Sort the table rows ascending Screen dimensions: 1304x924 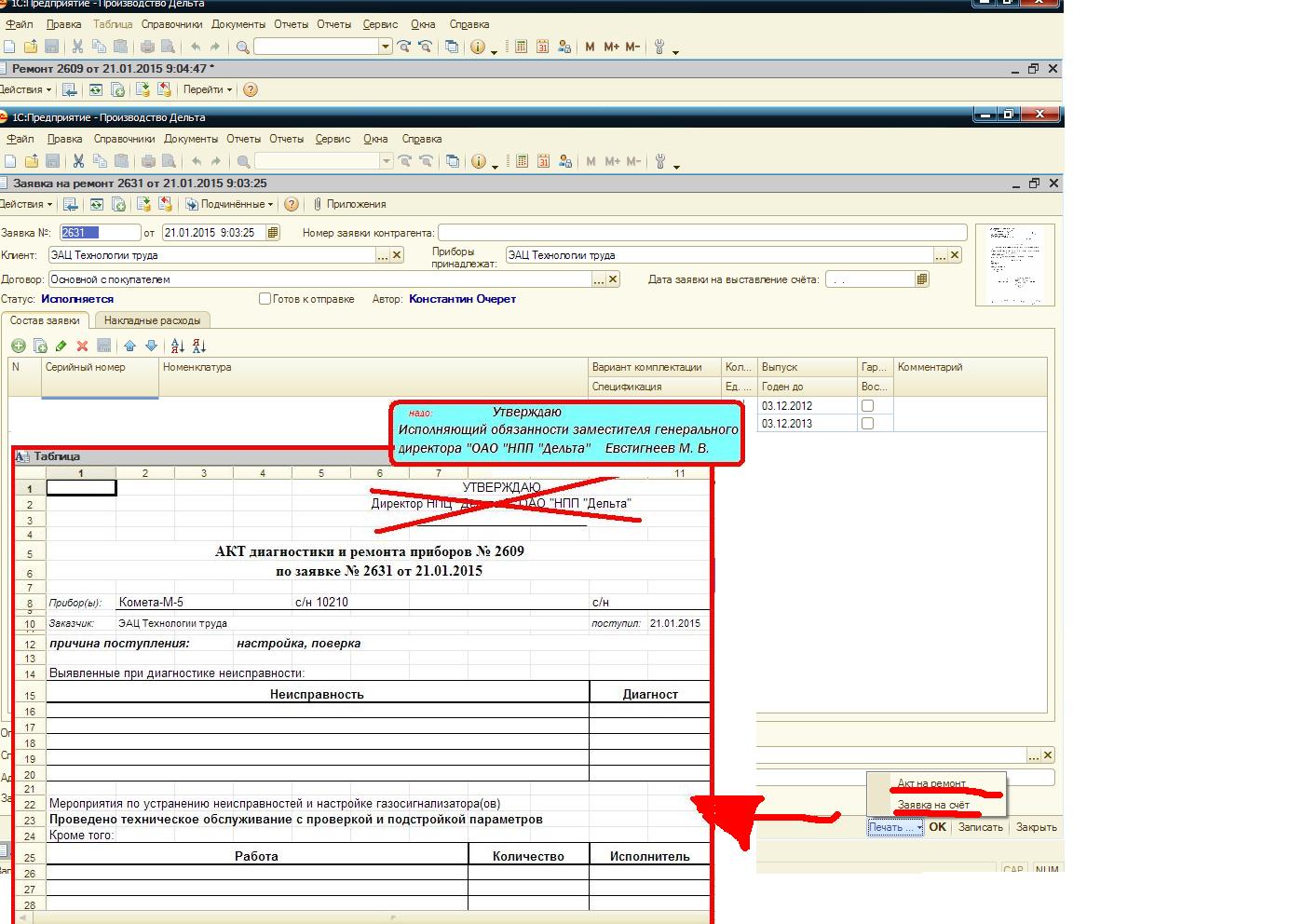pyautogui.click(x=178, y=346)
